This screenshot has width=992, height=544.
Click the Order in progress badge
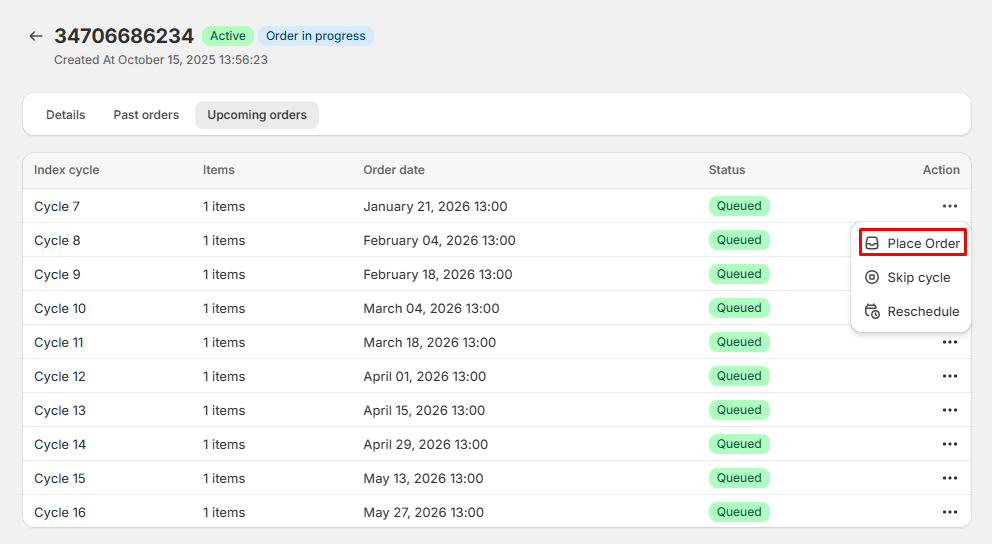(315, 36)
